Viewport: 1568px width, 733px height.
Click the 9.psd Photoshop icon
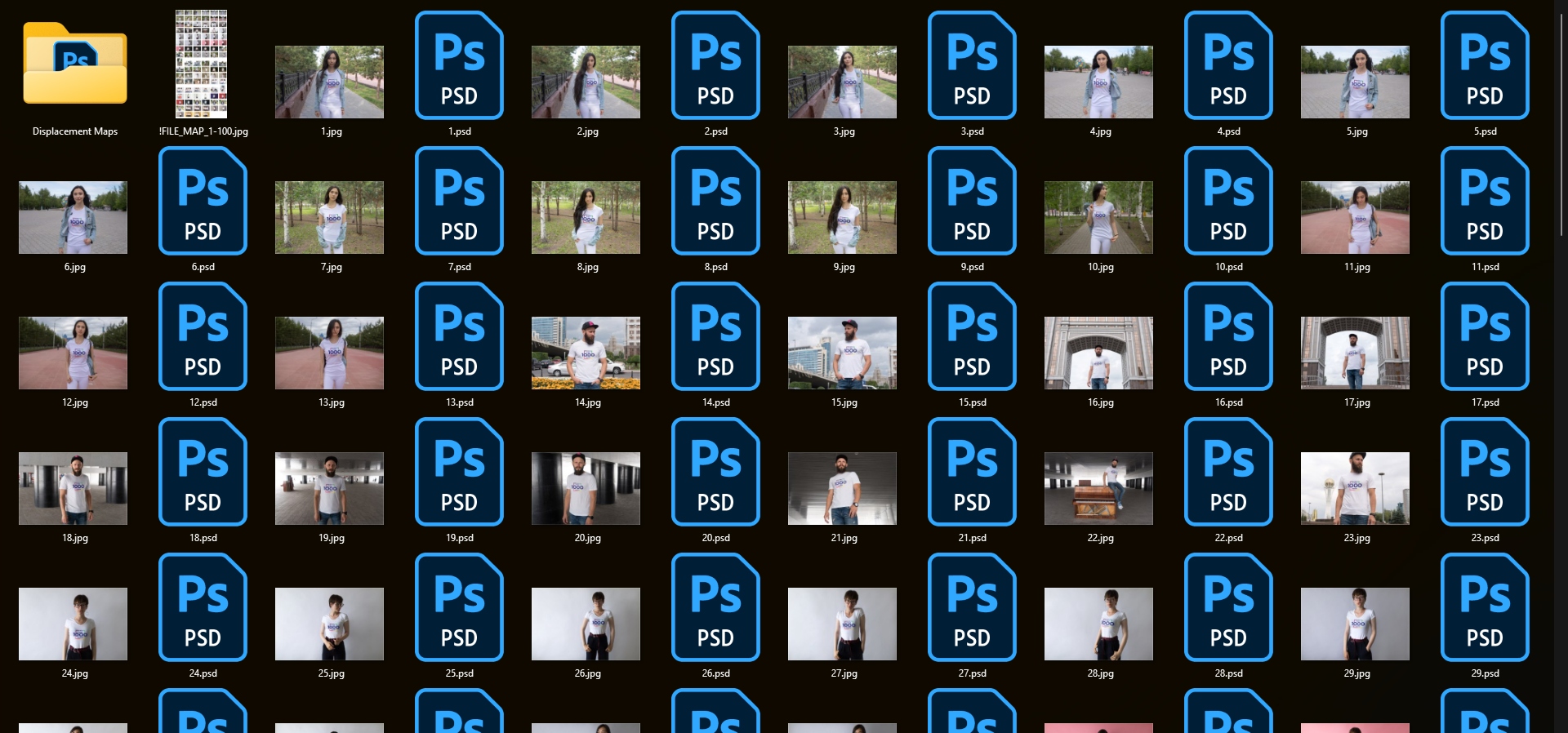pos(972,201)
